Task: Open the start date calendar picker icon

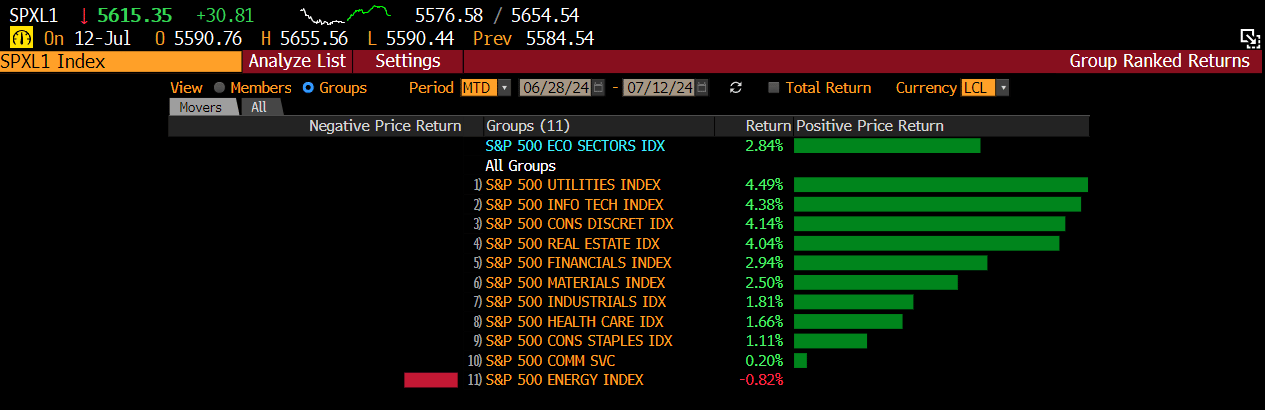Action: click(x=599, y=88)
